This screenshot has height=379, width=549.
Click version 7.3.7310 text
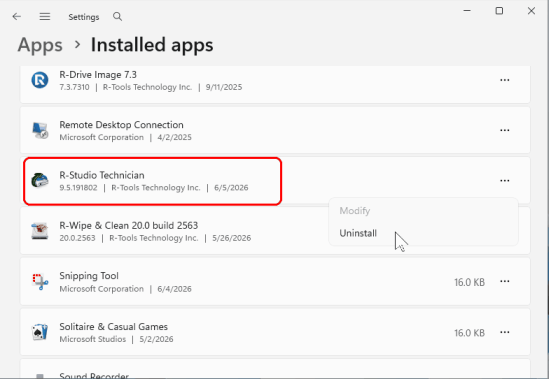pyautogui.click(x=74, y=87)
